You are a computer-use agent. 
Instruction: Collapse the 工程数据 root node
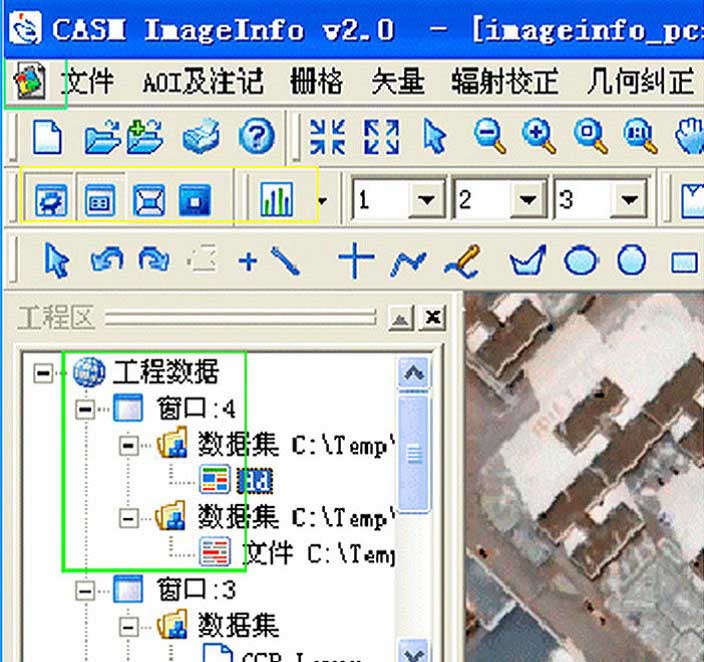pyautogui.click(x=43, y=373)
